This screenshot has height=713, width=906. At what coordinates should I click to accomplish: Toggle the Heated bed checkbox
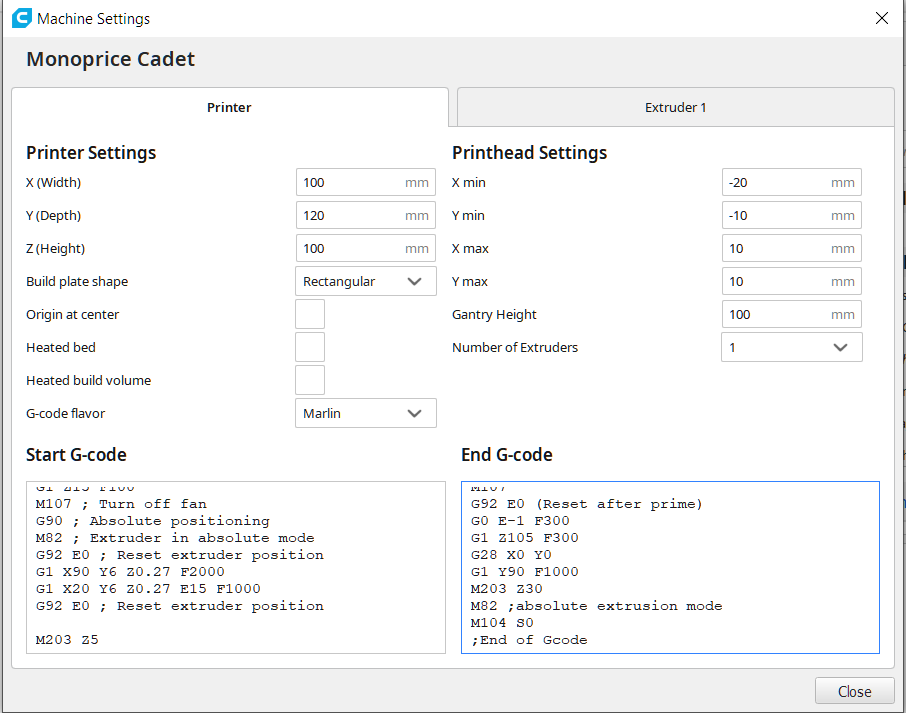point(310,347)
